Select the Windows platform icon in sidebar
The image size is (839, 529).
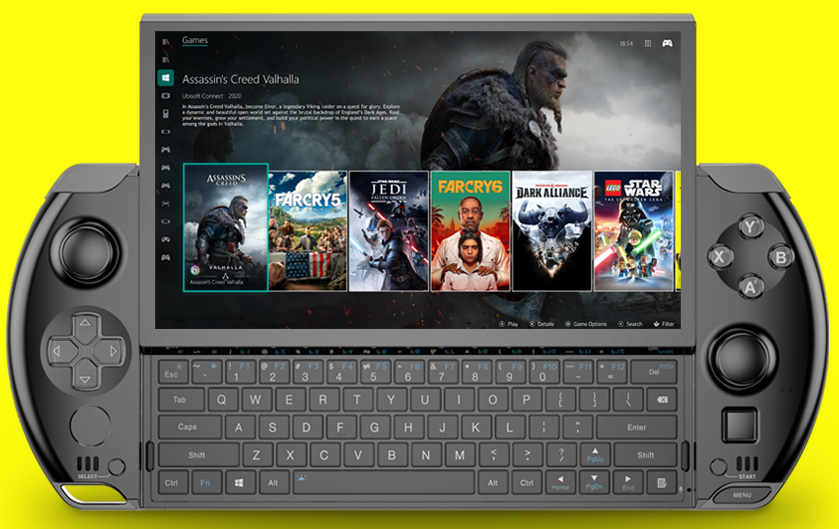pos(165,78)
